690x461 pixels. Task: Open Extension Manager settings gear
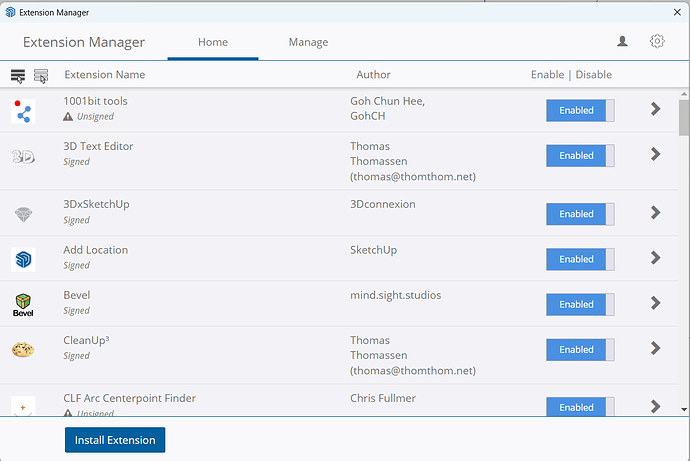tap(657, 42)
